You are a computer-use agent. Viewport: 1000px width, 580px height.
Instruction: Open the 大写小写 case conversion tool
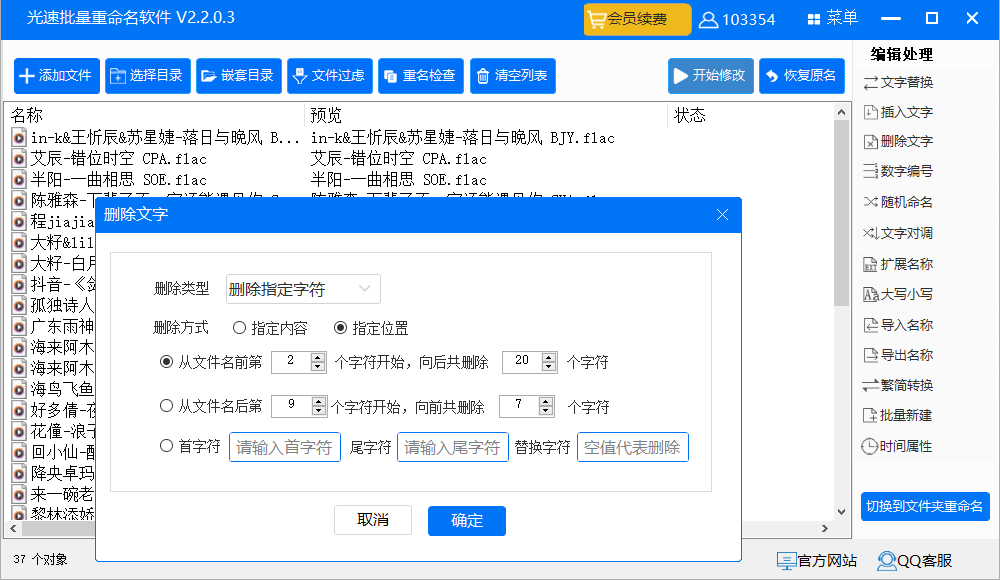coord(898,294)
